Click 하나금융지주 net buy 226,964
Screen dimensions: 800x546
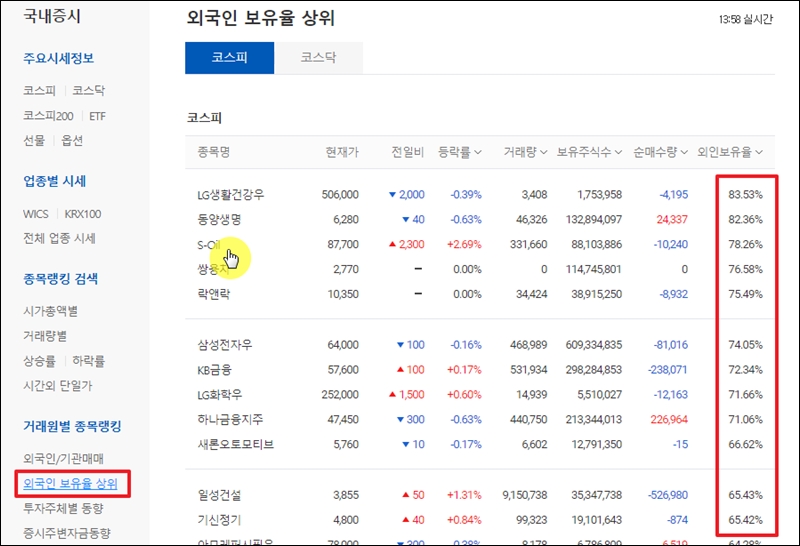(x=669, y=419)
